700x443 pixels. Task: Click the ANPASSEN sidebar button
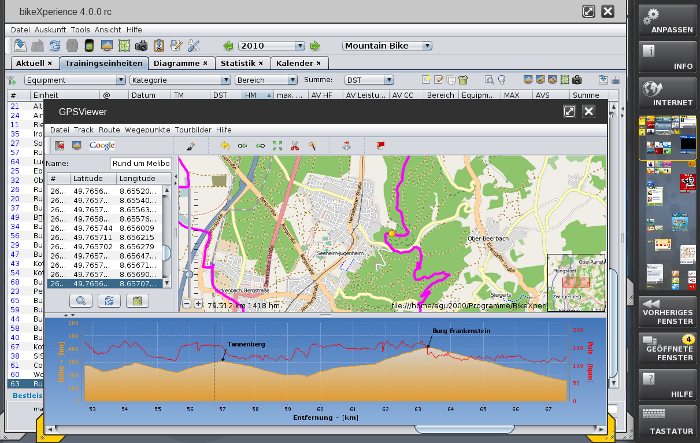point(667,21)
